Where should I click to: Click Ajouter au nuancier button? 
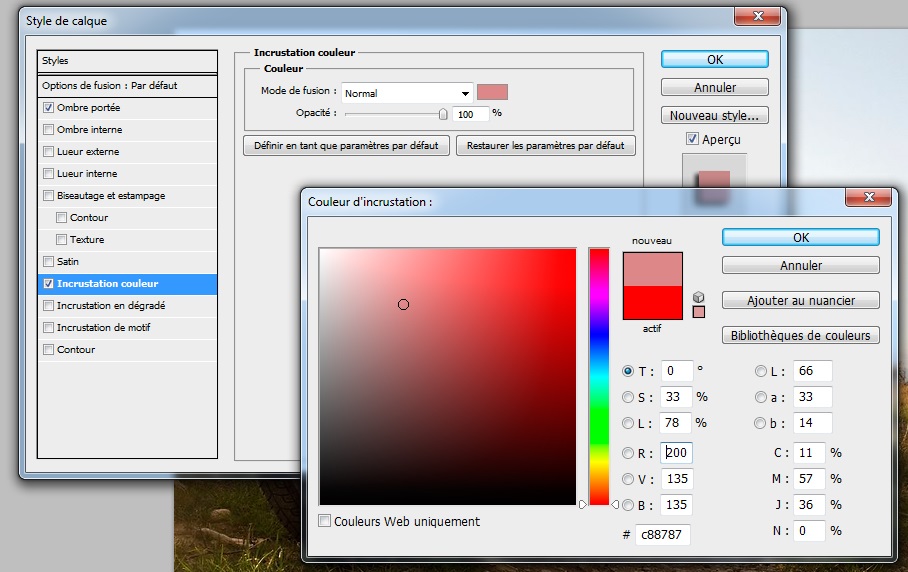tap(800, 300)
